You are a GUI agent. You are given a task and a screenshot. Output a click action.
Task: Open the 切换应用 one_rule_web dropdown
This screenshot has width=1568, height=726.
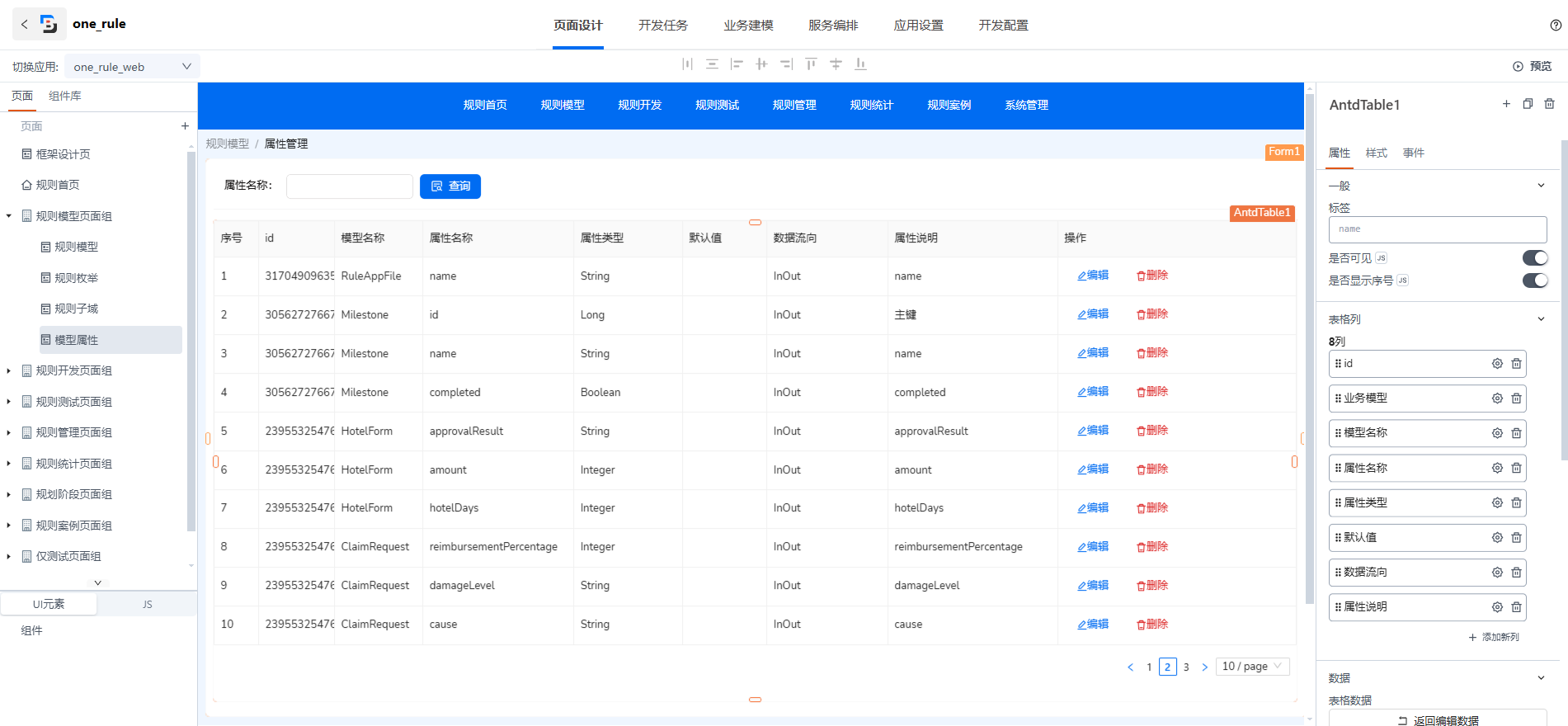[x=132, y=67]
